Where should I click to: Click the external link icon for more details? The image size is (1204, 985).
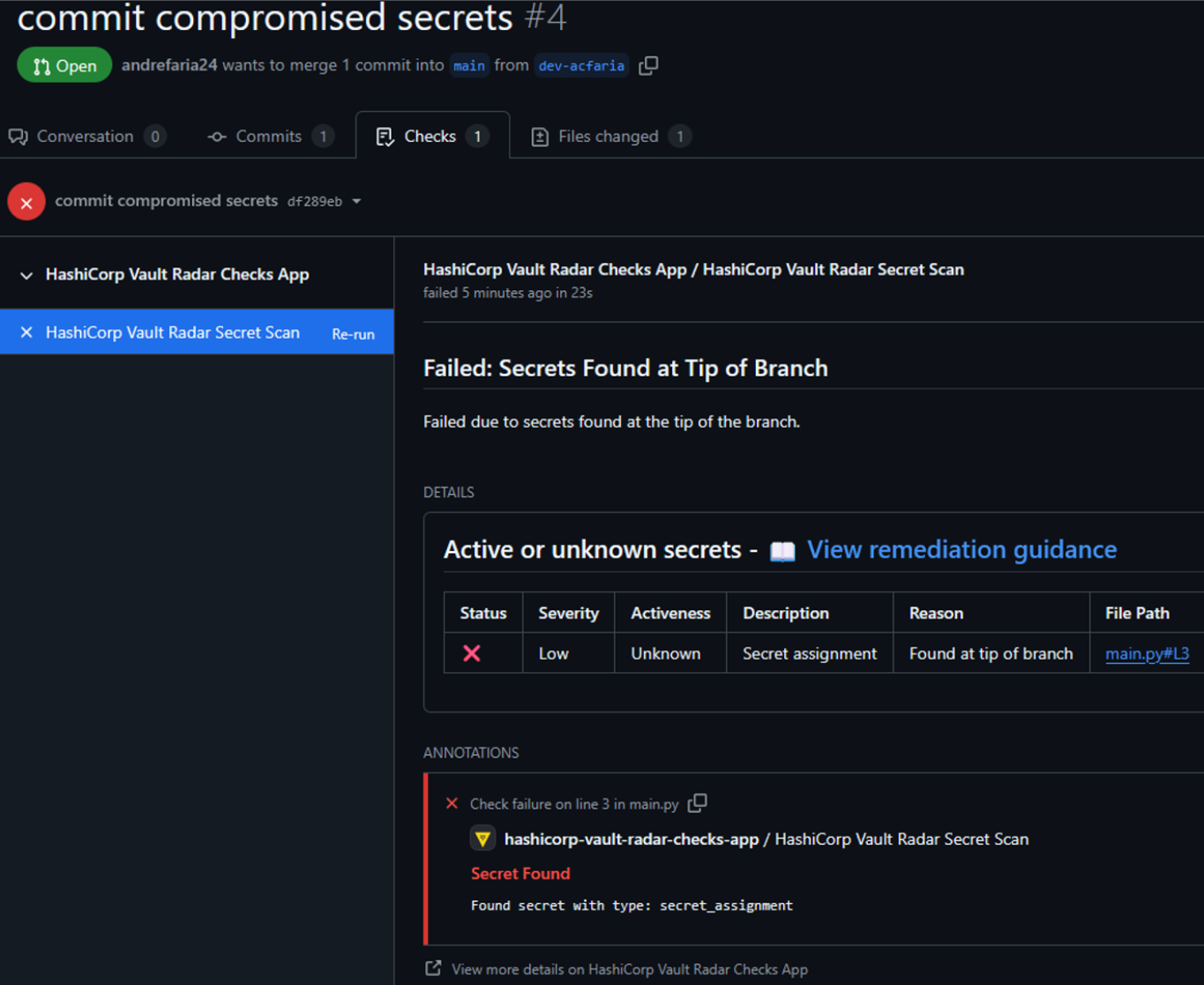tap(432, 968)
